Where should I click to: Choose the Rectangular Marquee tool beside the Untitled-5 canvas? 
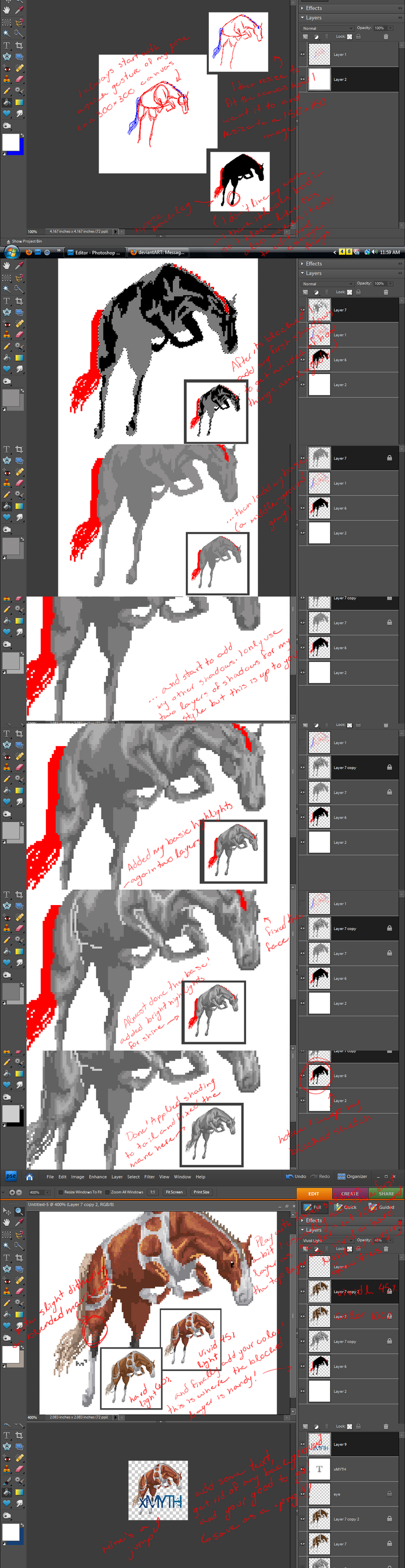pos(6,1235)
